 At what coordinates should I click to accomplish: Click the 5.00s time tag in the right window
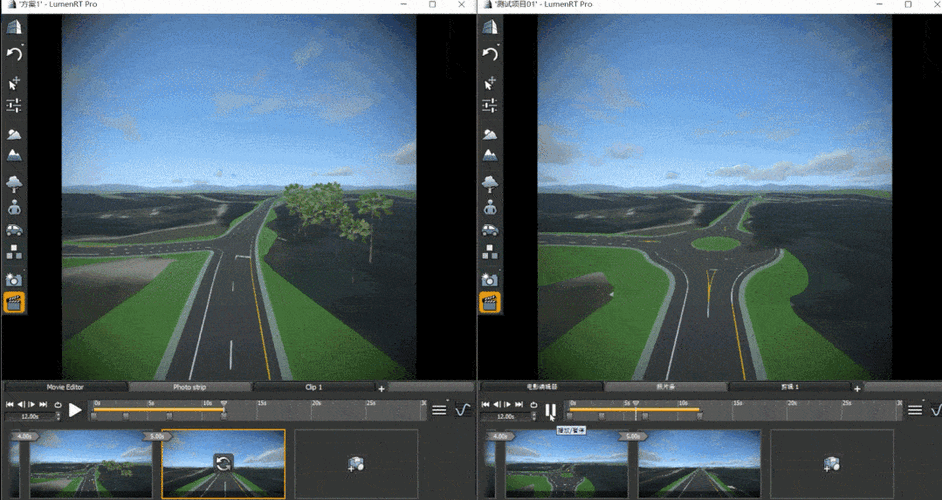(632, 436)
